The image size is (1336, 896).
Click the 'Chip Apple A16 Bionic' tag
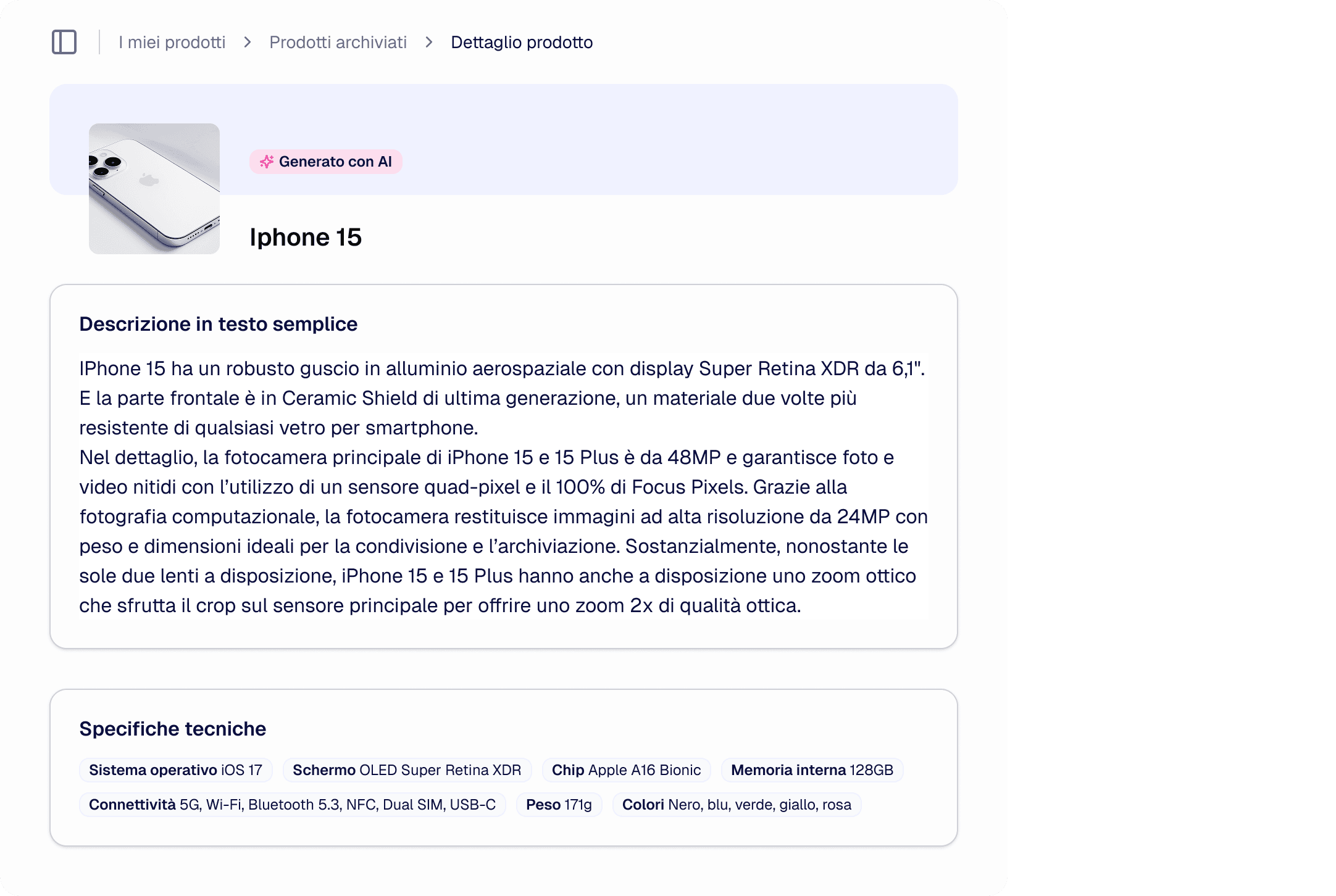626,770
